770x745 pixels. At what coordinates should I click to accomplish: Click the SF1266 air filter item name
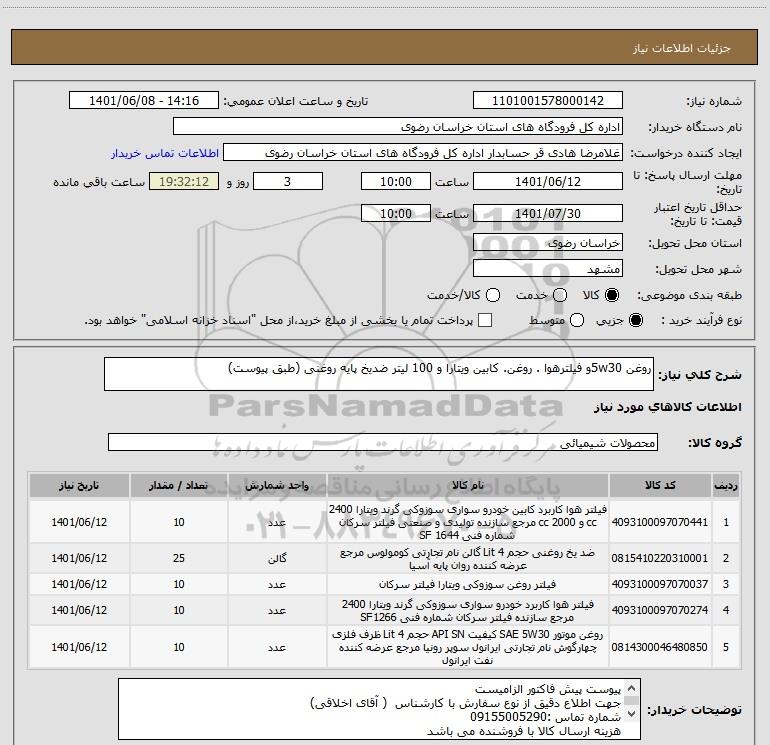(x=468, y=610)
